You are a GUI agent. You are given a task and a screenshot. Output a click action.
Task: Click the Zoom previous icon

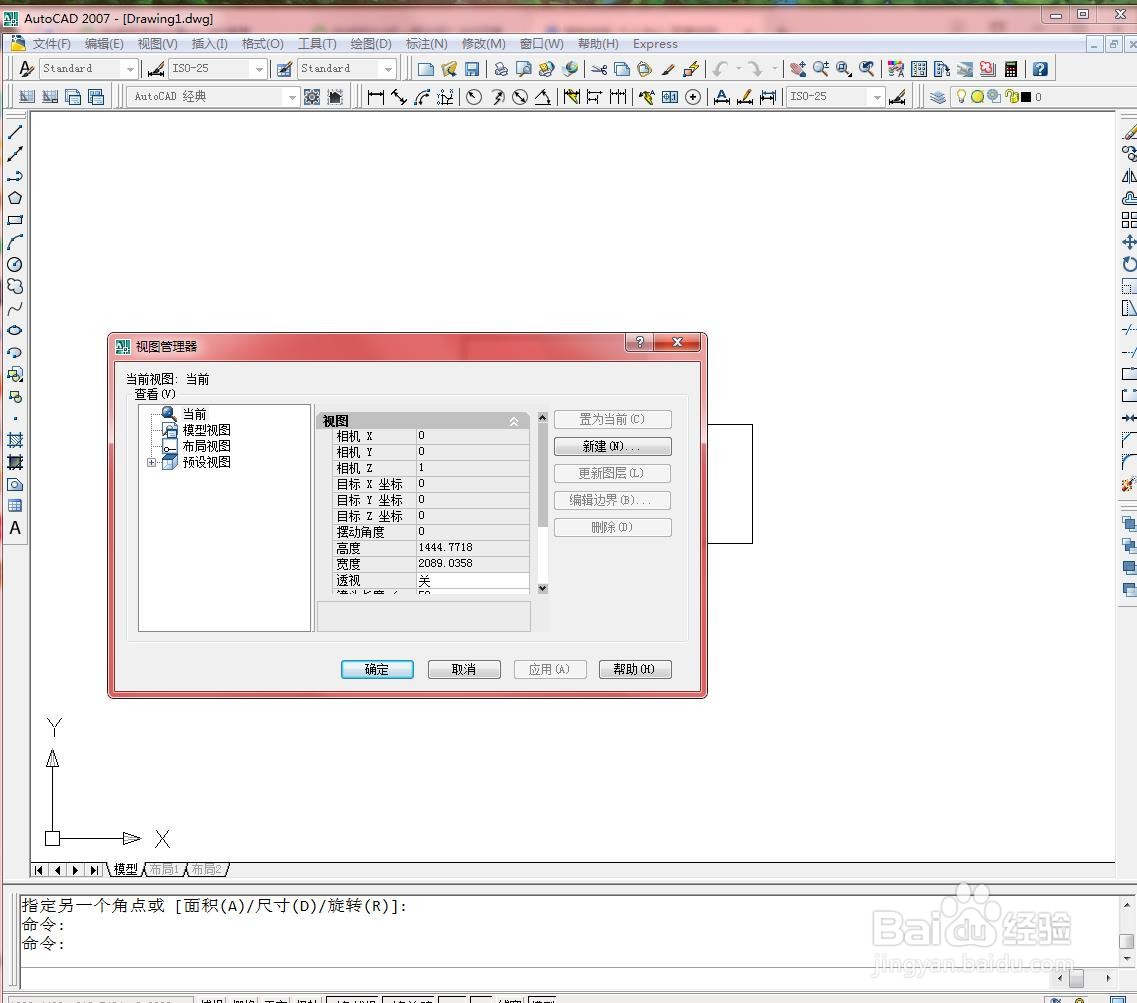click(x=867, y=69)
